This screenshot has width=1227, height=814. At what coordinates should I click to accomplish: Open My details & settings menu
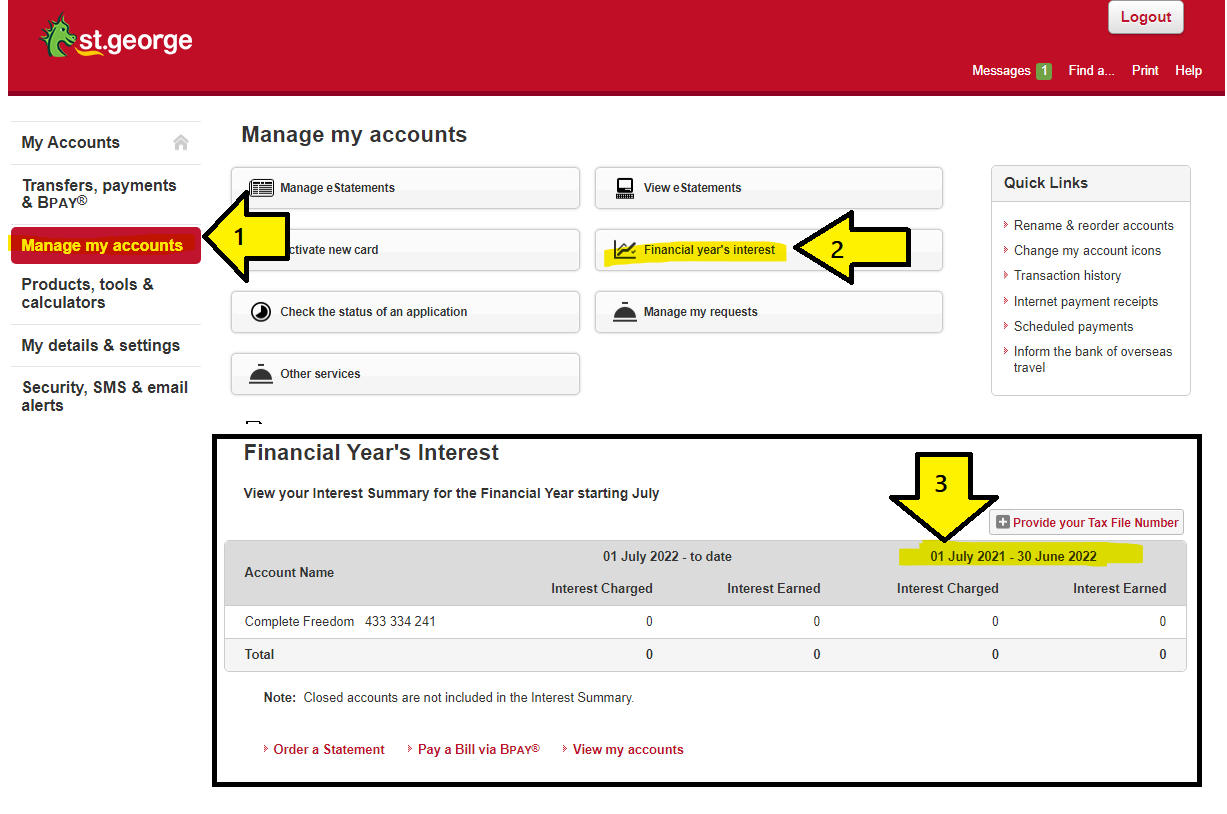coord(101,345)
